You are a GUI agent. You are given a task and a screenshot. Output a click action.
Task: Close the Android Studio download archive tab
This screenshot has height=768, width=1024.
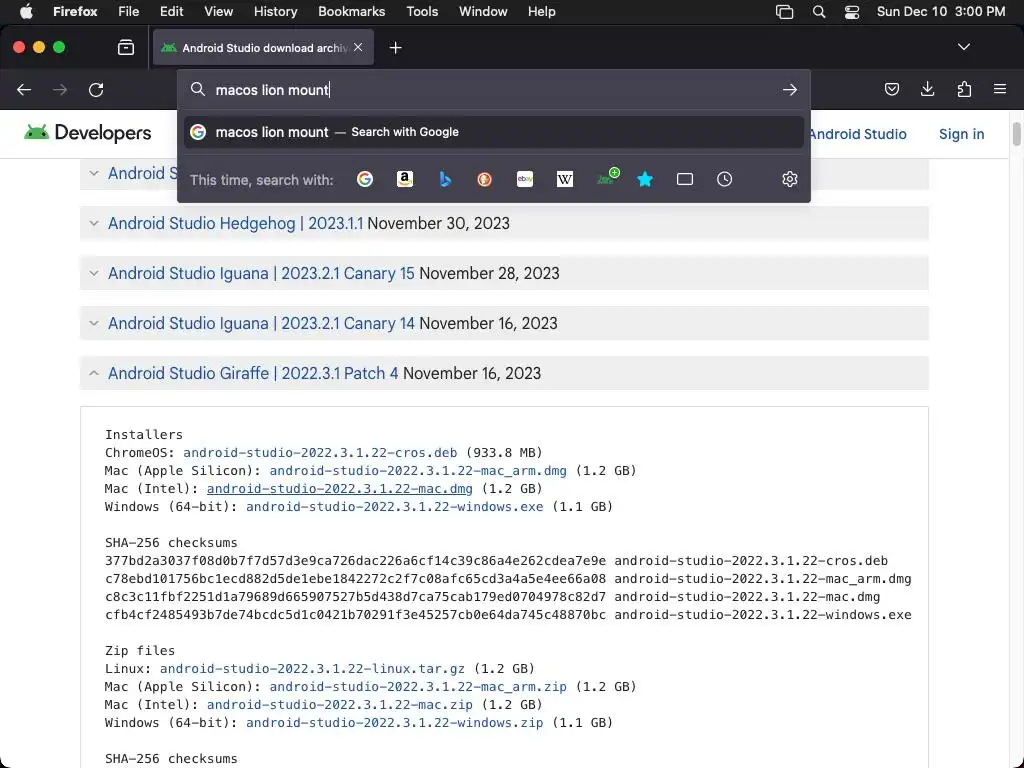[358, 47]
